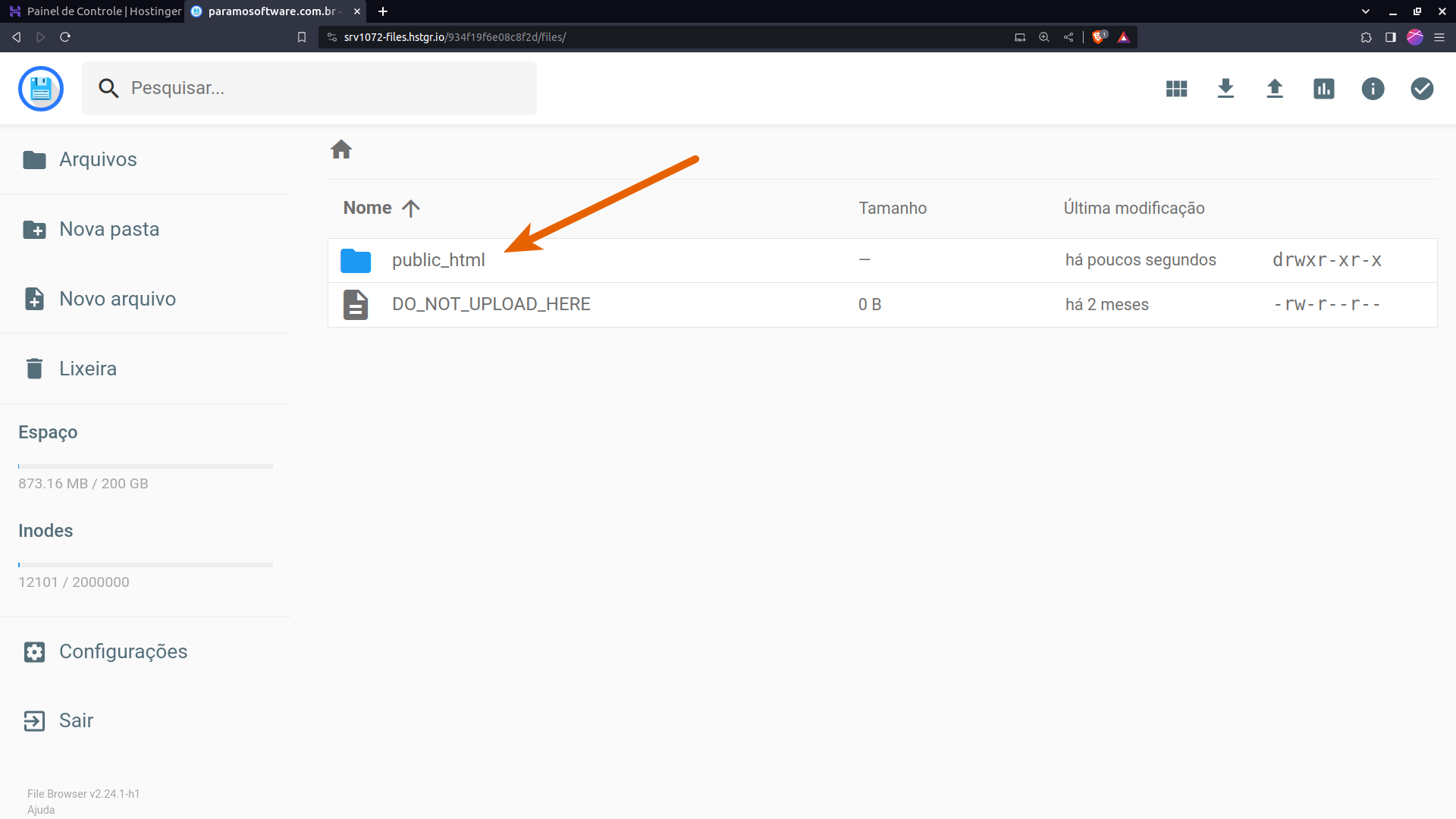1456x819 pixels.
Task: Click the share icon in address bar
Action: [1068, 37]
